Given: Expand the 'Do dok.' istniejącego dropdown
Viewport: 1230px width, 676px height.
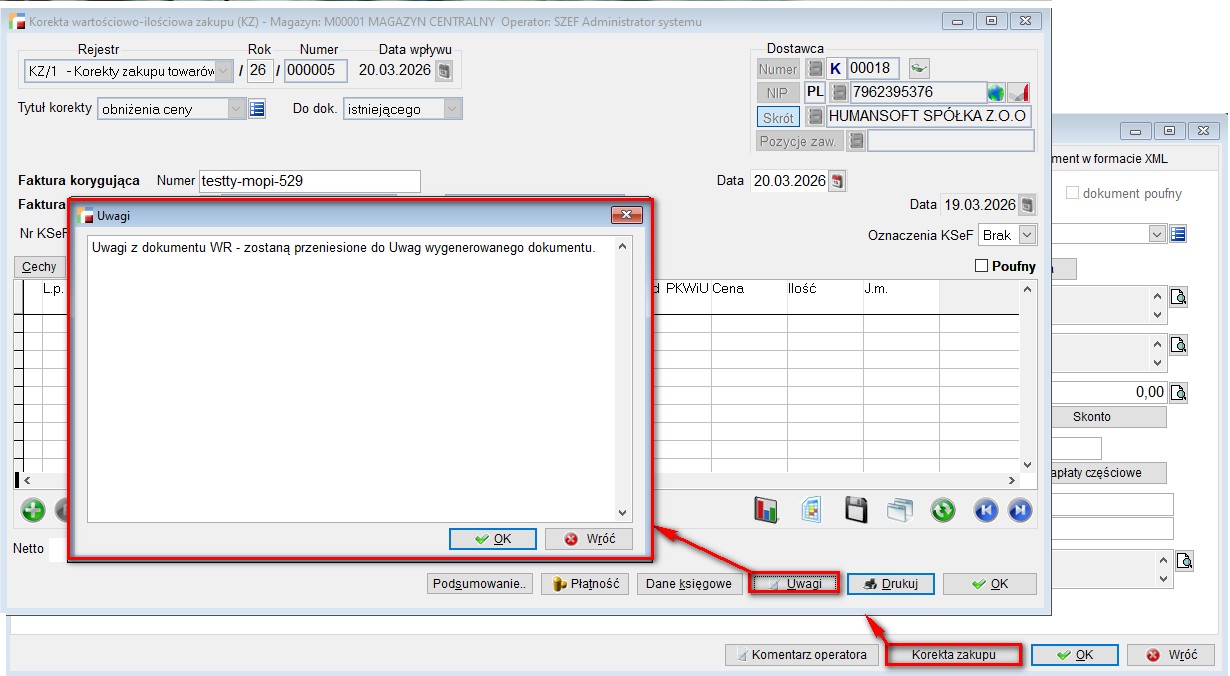Looking at the screenshot, I should (452, 109).
